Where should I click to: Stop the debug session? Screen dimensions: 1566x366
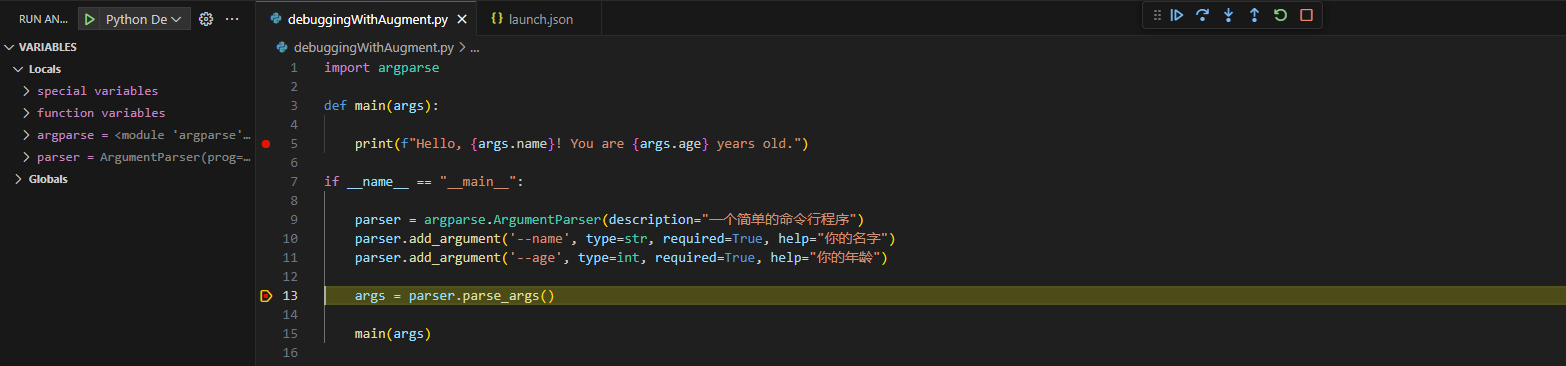click(1306, 15)
